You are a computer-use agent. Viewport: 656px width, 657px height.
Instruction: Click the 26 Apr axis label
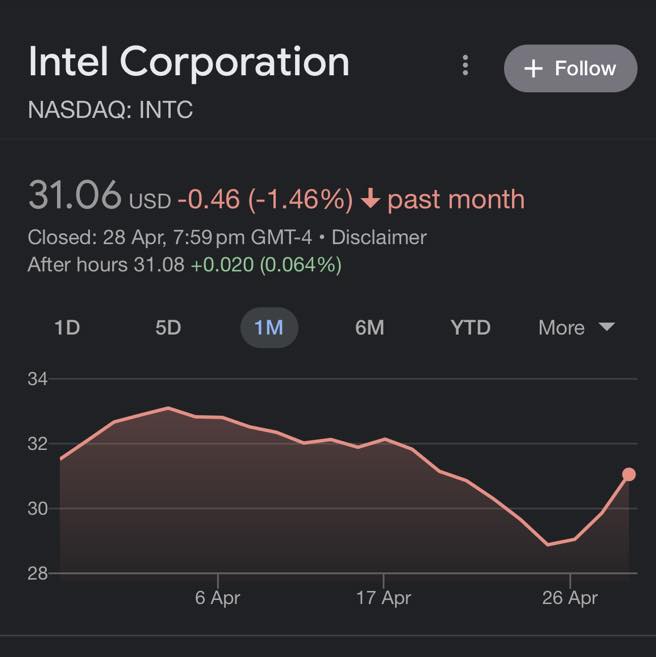point(569,598)
